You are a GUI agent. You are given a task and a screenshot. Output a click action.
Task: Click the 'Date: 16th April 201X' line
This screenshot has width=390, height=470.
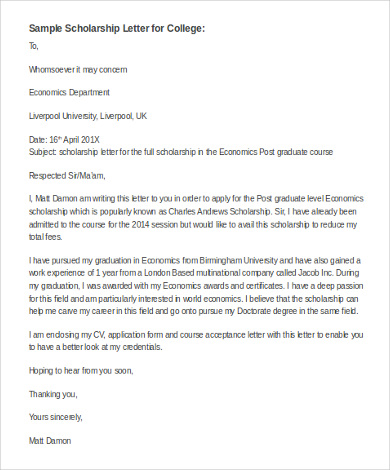point(64,139)
